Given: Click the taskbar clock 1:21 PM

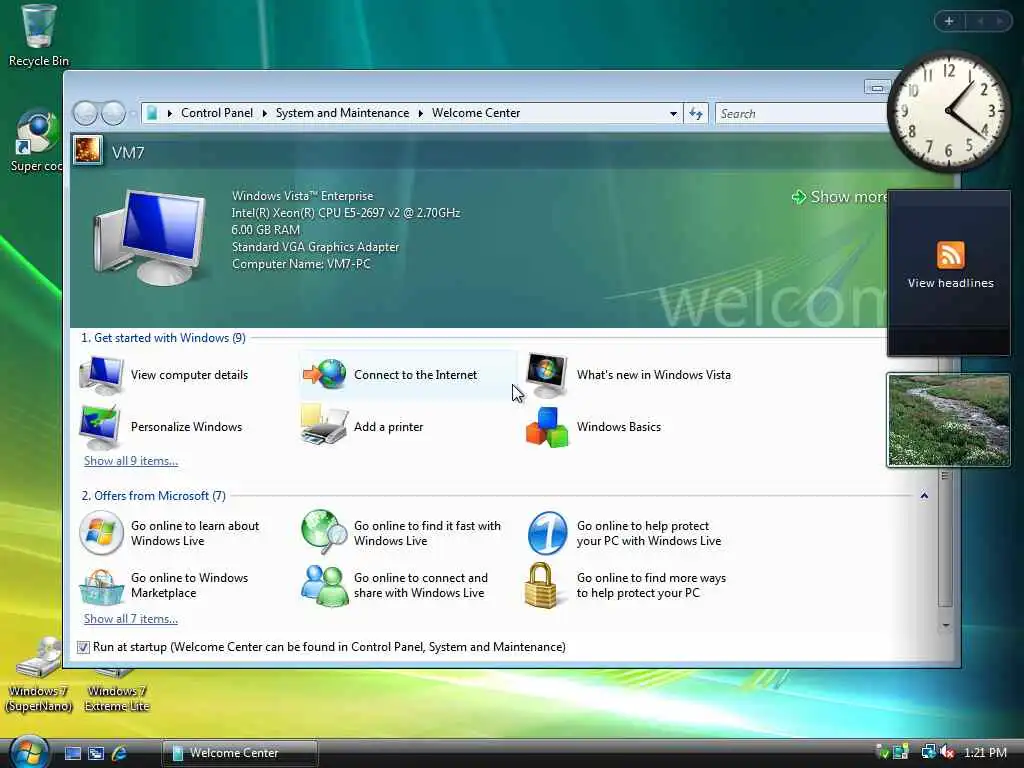Looking at the screenshot, I should (x=985, y=752).
